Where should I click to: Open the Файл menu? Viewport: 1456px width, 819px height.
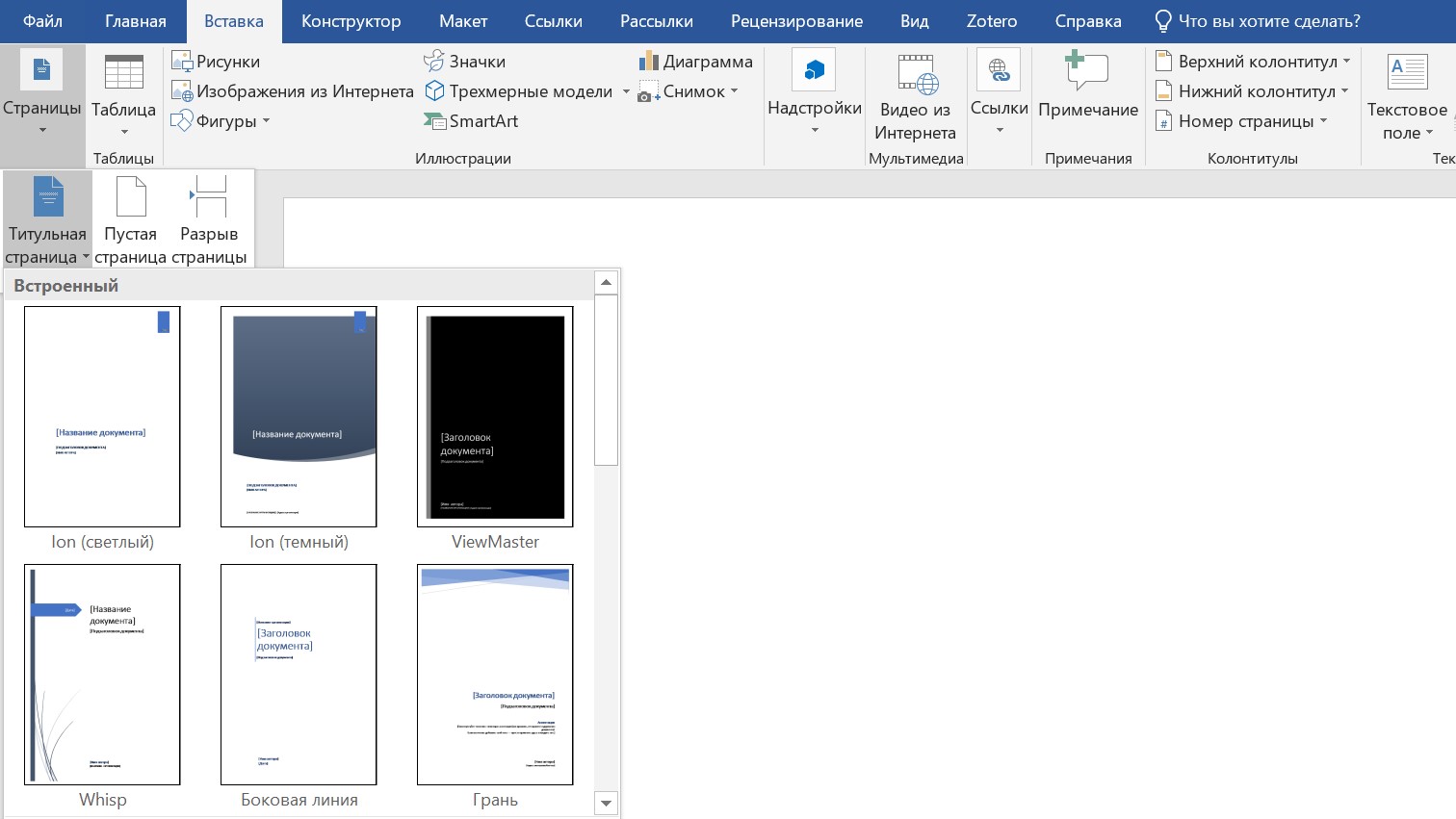[42, 21]
